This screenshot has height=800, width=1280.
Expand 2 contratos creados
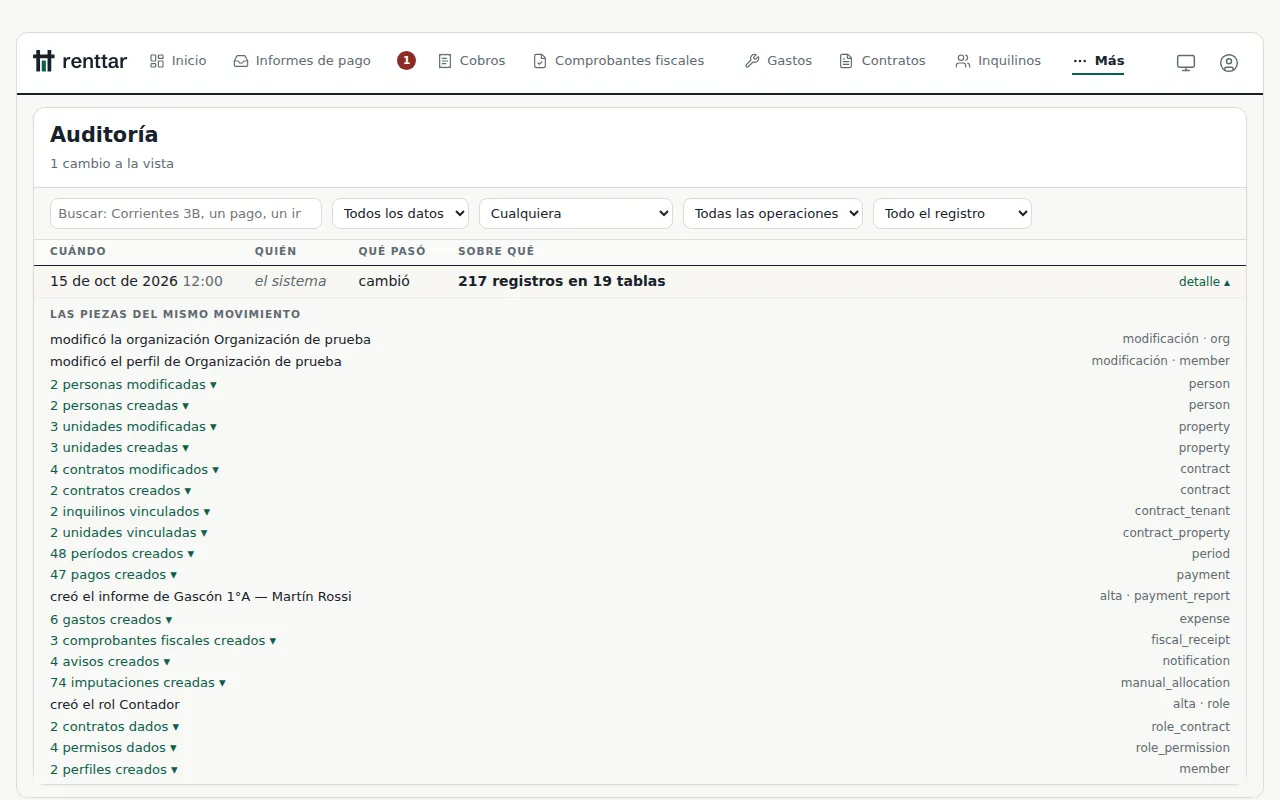[120, 491]
